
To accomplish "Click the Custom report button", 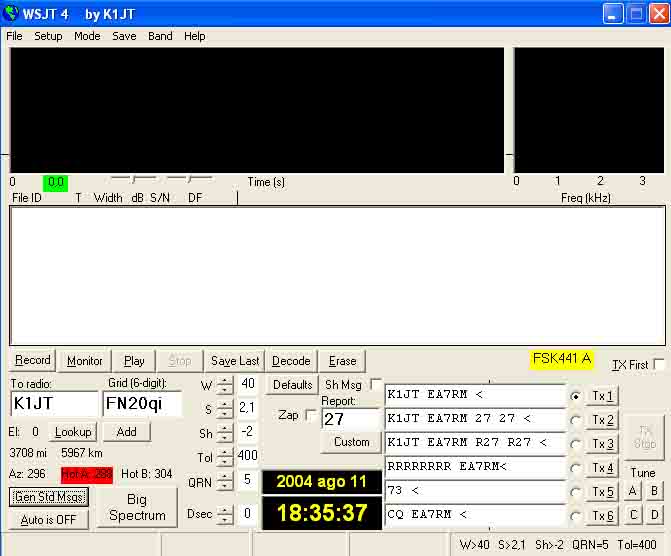I will point(351,442).
